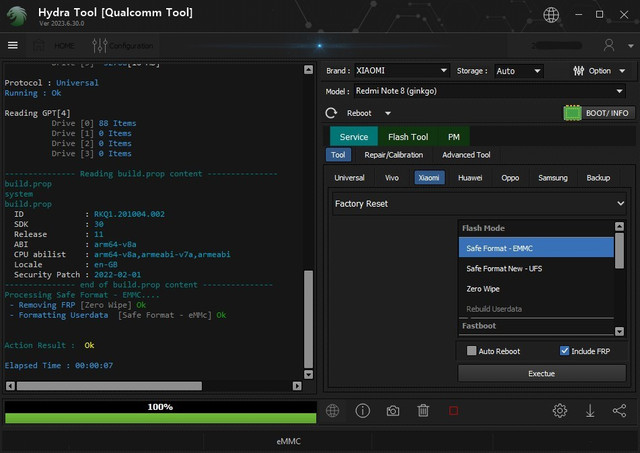This screenshot has width=640, height=453.
Task: Switch to the Service tab
Action: (x=353, y=137)
